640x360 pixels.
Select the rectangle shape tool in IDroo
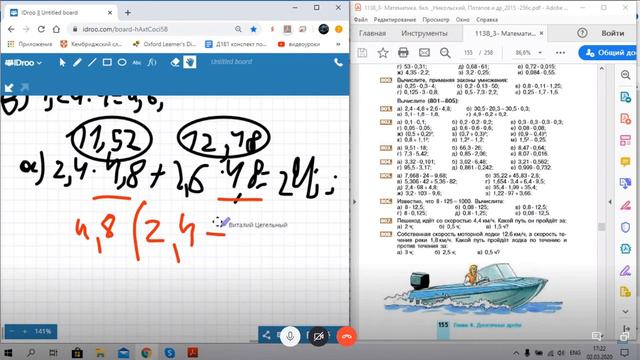[x=107, y=62]
